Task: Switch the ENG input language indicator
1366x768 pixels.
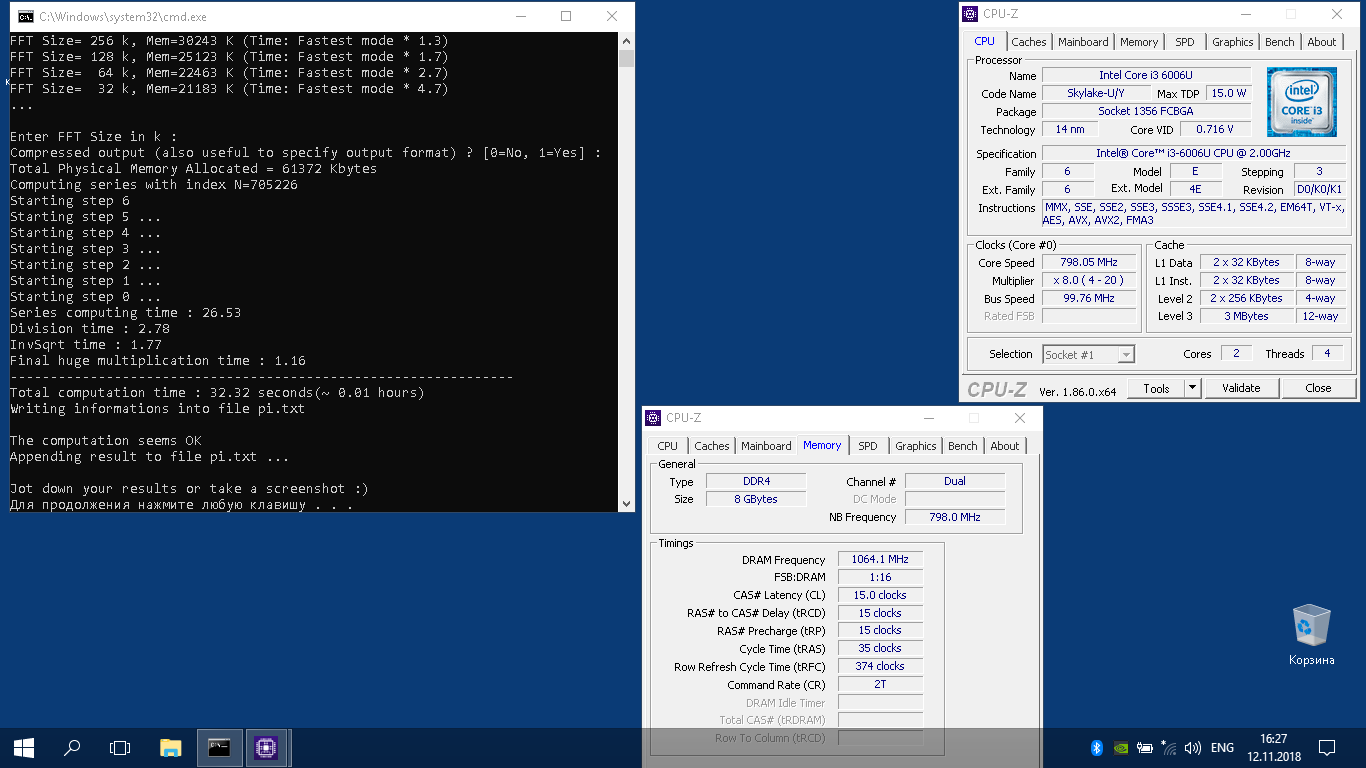Action: (x=1222, y=747)
